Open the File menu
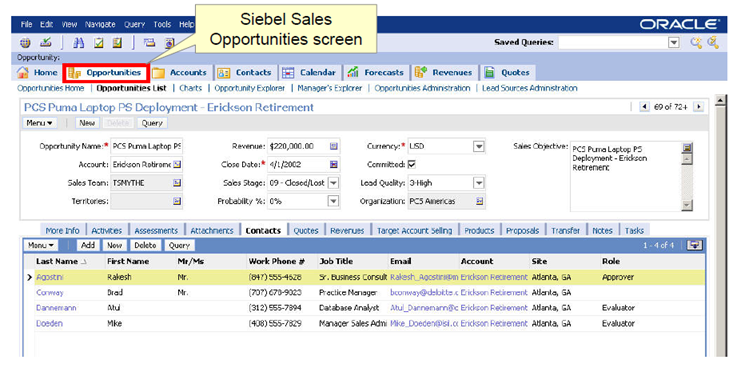Image resolution: width=748 pixels, height=377 pixels. [27, 24]
